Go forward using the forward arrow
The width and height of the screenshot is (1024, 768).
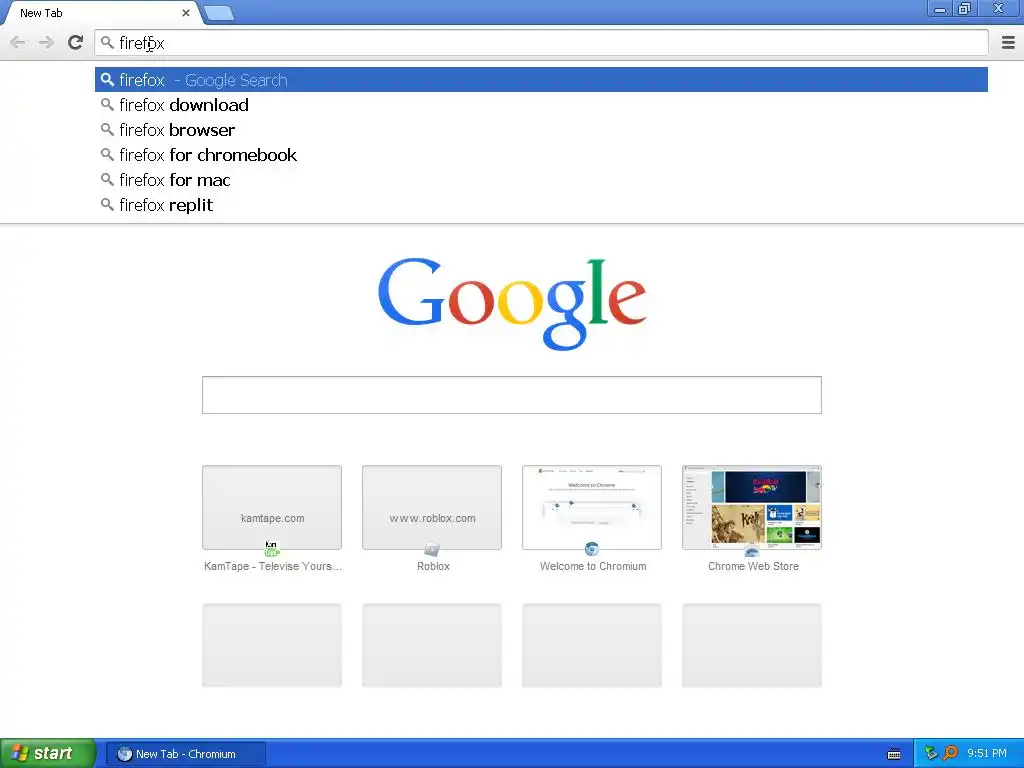click(46, 43)
